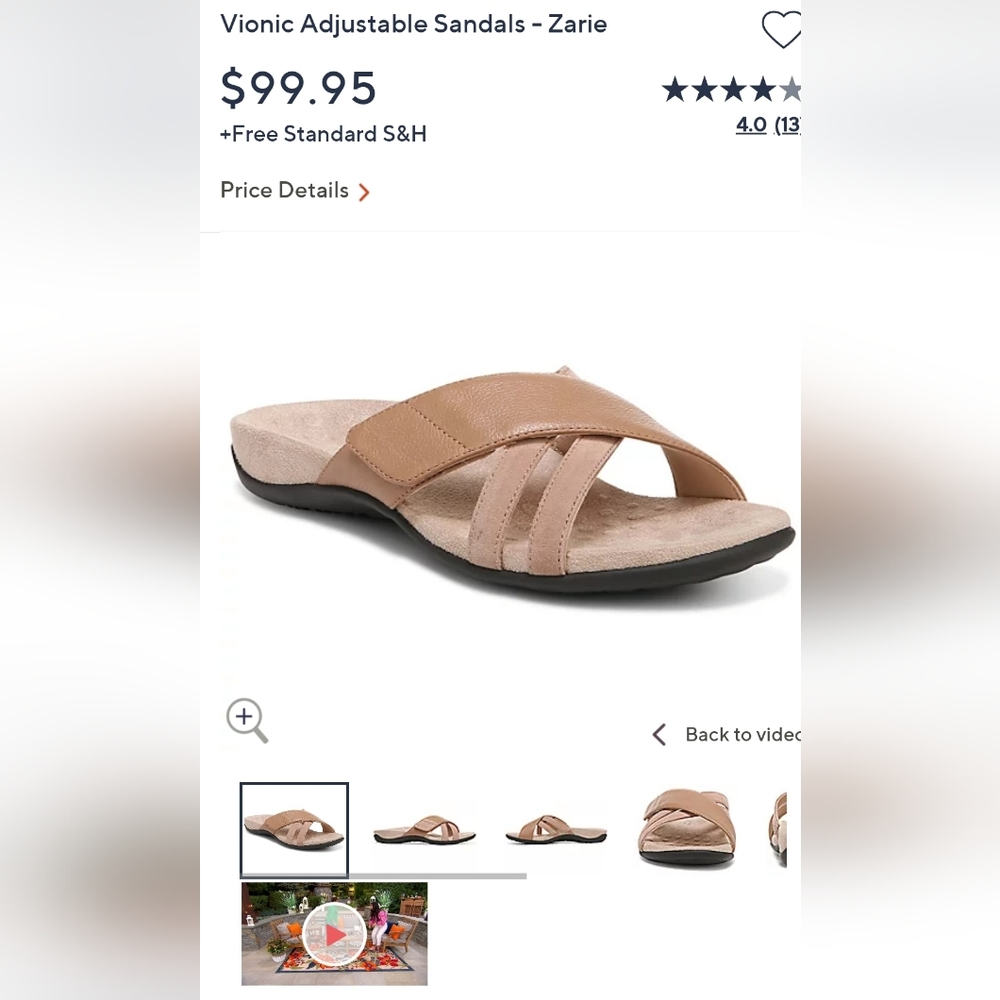Select the partially visible fifth thumbnail
The height and width of the screenshot is (1000, 1000).
[x=779, y=829]
